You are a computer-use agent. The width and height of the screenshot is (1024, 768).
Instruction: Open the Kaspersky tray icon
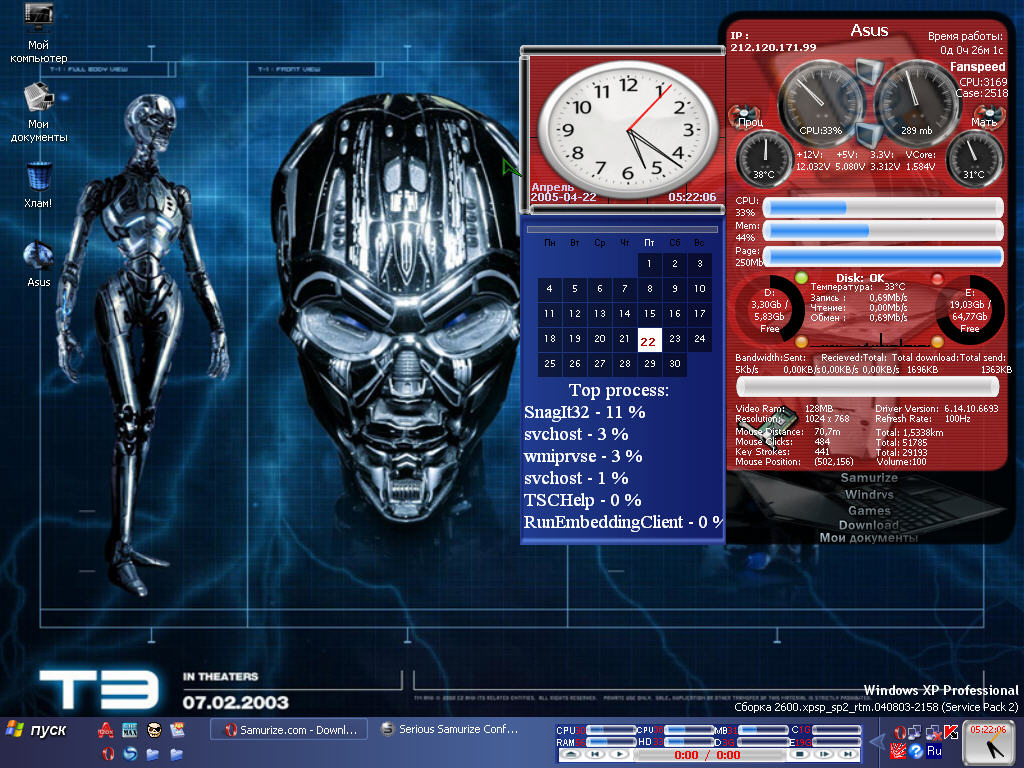pos(951,733)
